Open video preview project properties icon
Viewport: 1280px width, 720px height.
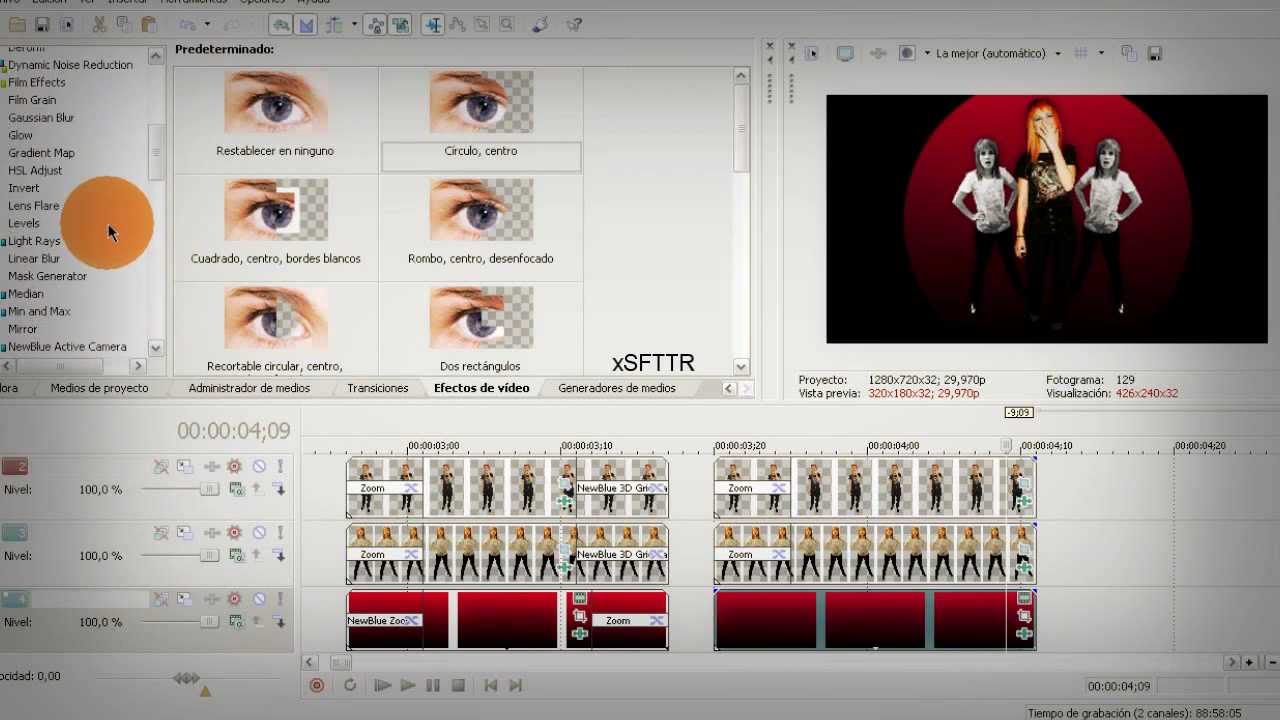point(811,53)
